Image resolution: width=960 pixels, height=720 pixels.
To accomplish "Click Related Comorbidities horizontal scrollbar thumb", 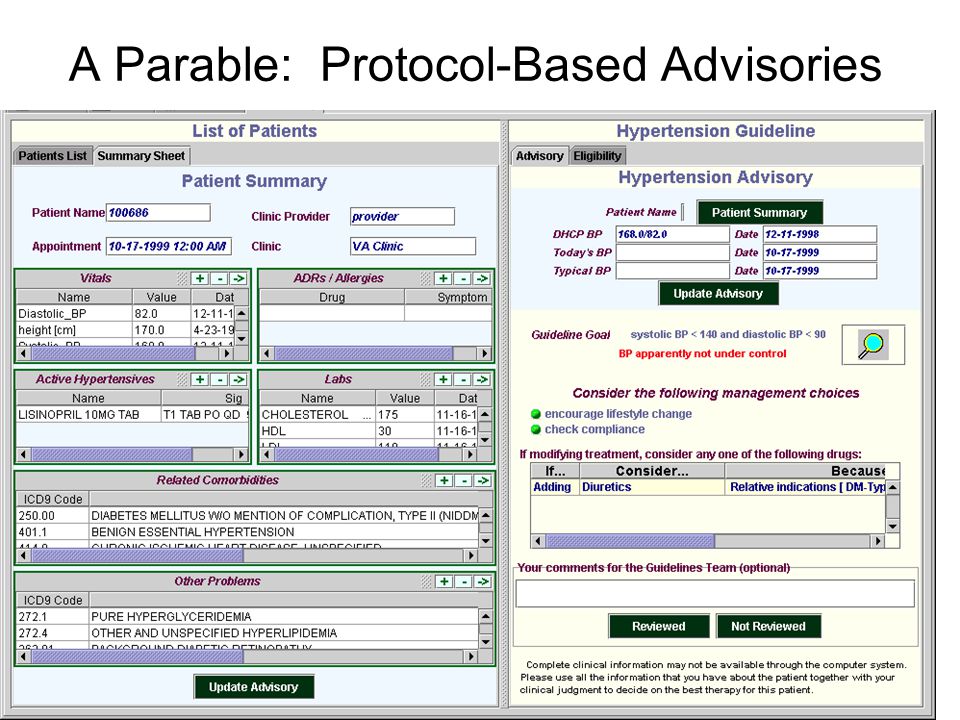I will [x=138, y=555].
